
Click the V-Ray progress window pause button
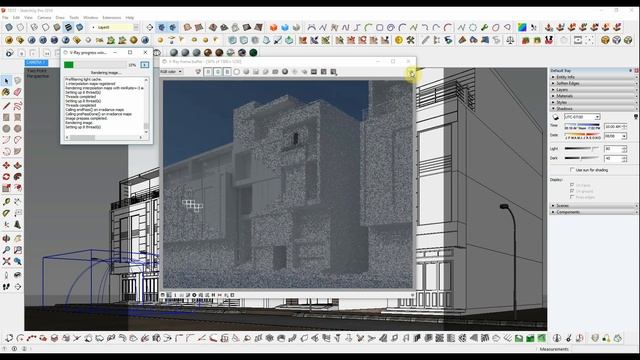144,65
